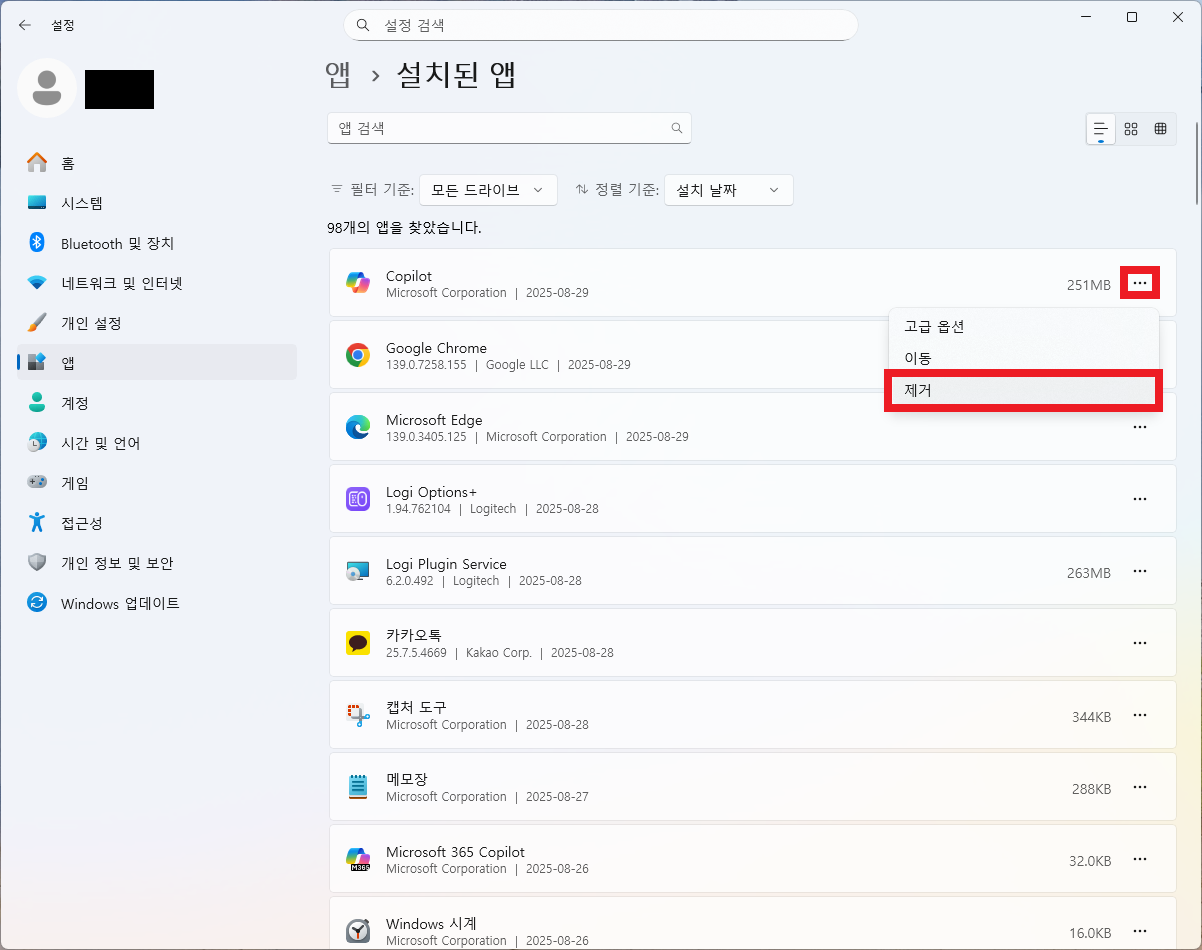The width and height of the screenshot is (1202, 950).
Task: Click the search magnifier in 앱 검색 box
Action: tap(677, 128)
